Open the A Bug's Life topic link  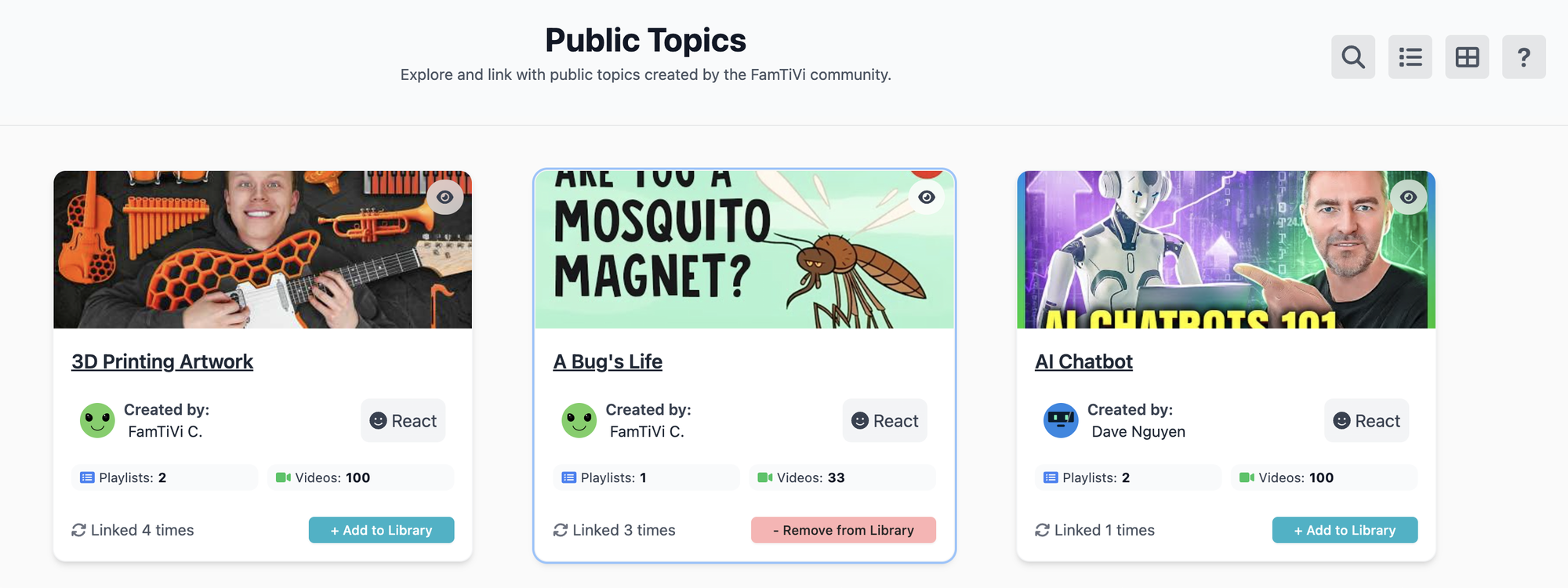click(x=608, y=361)
